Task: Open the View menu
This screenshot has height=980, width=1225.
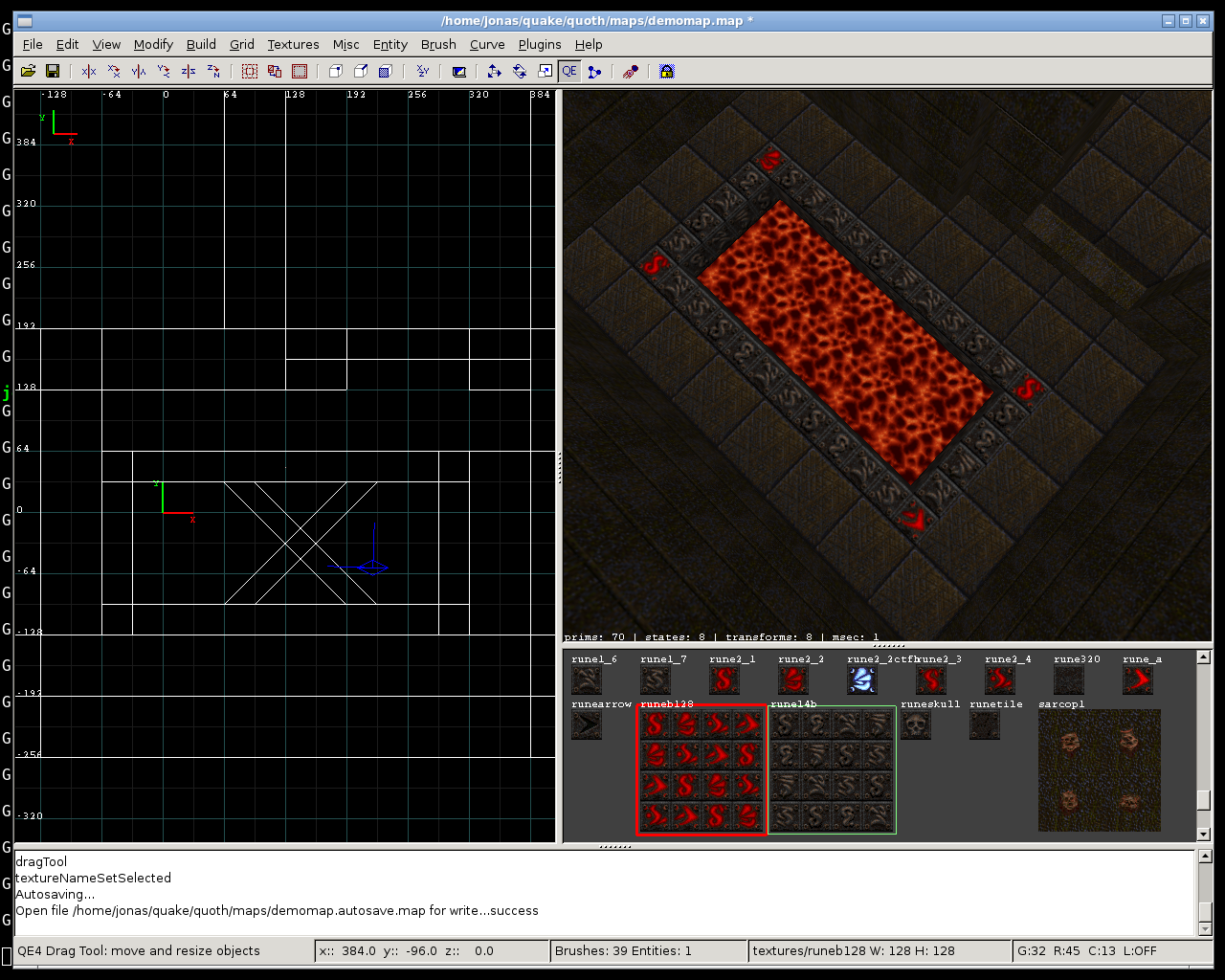Action: (x=106, y=44)
